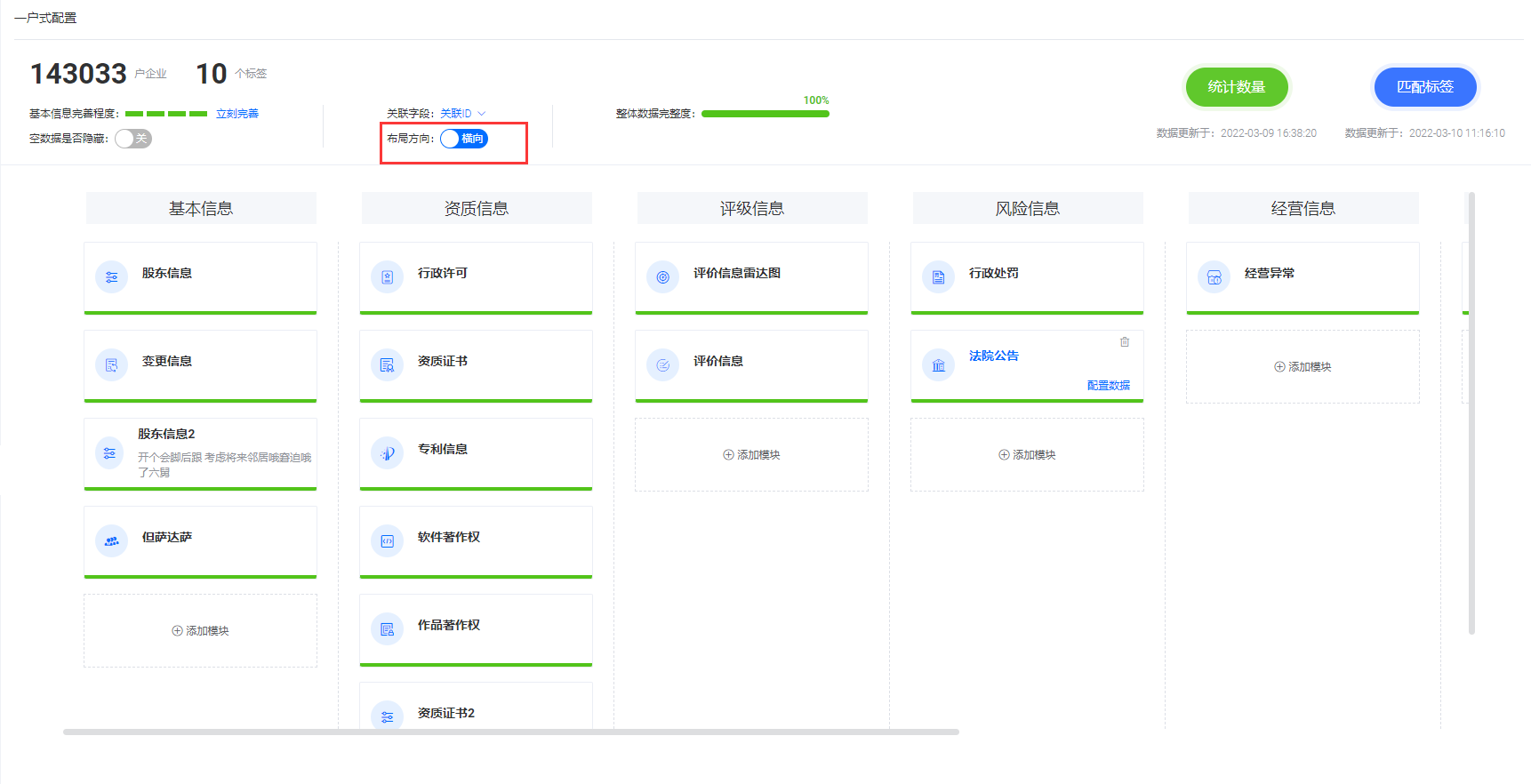Image resolution: width=1531 pixels, height=784 pixels.
Task: Click the 行政处罚 card title
Action: click(x=994, y=273)
